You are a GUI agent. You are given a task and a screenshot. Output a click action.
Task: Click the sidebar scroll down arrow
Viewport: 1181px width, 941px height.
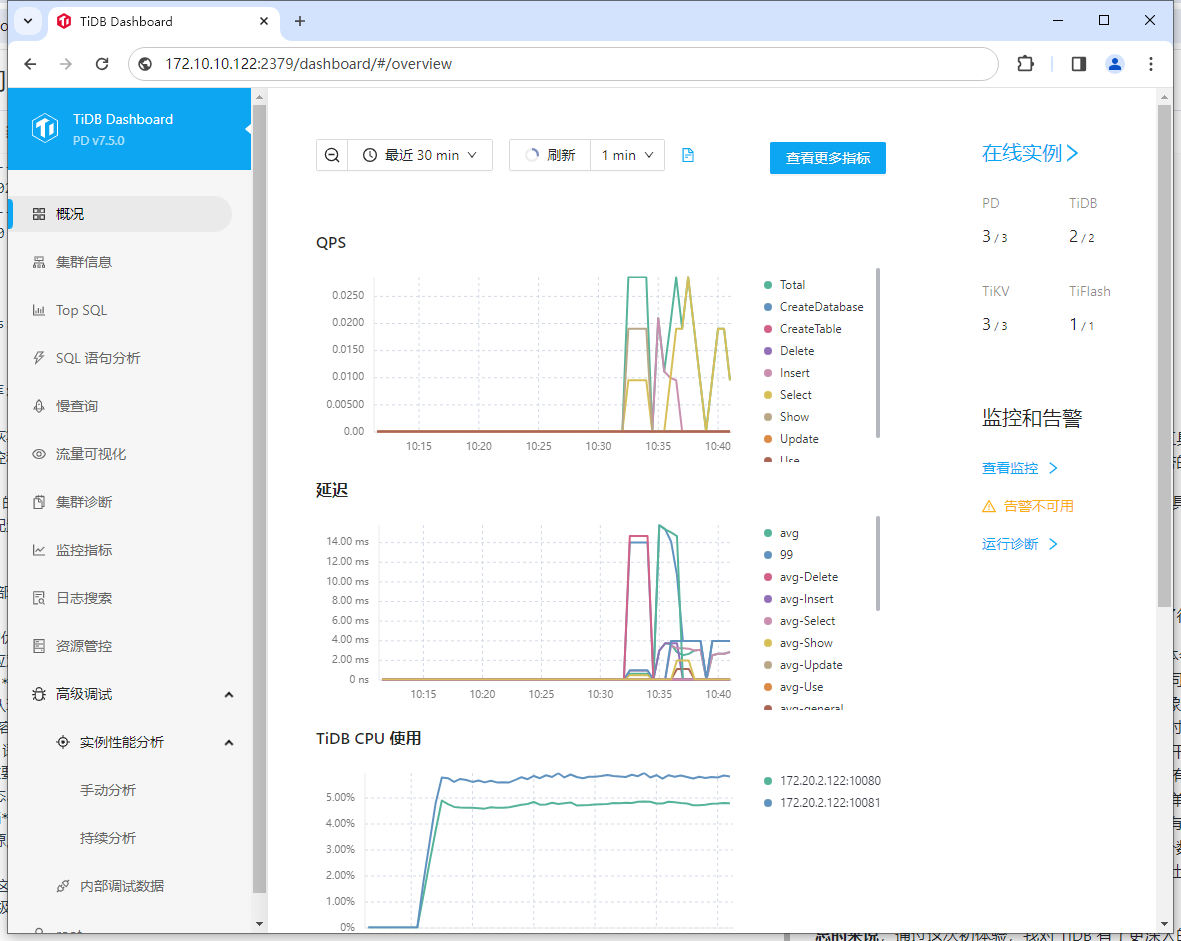tap(259, 924)
